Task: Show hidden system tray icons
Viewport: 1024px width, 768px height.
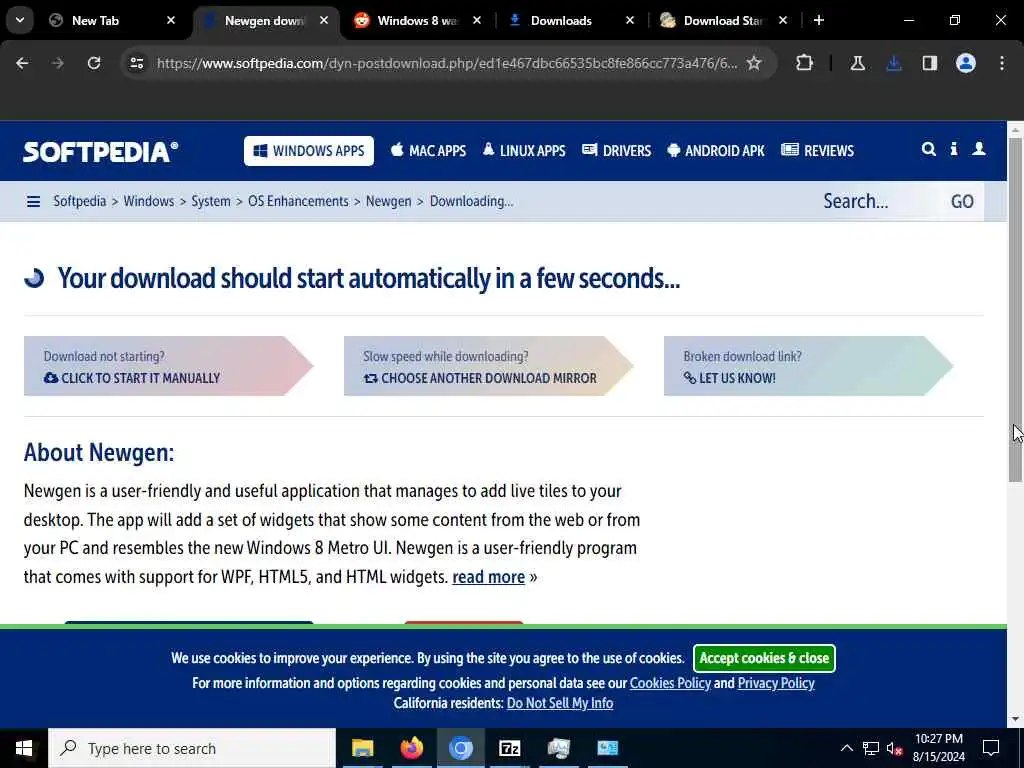Action: [x=846, y=748]
